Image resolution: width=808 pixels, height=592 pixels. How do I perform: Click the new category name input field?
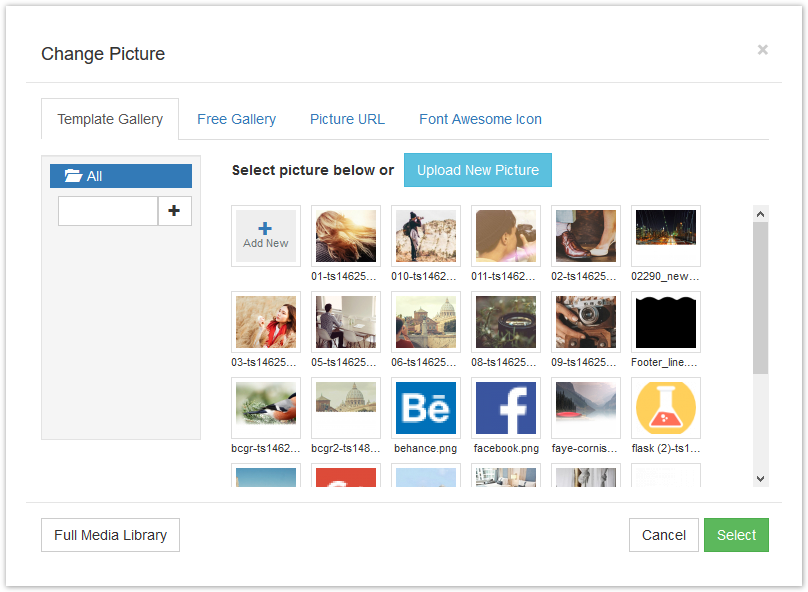[x=107, y=211]
